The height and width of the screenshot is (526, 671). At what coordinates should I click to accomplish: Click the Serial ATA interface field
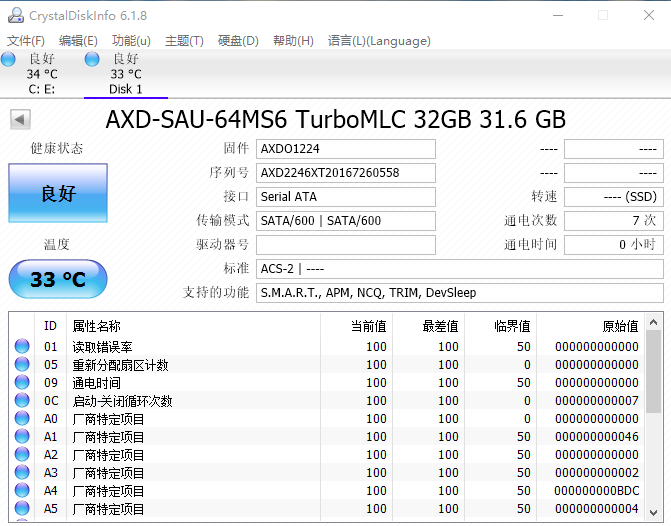pyautogui.click(x=346, y=197)
